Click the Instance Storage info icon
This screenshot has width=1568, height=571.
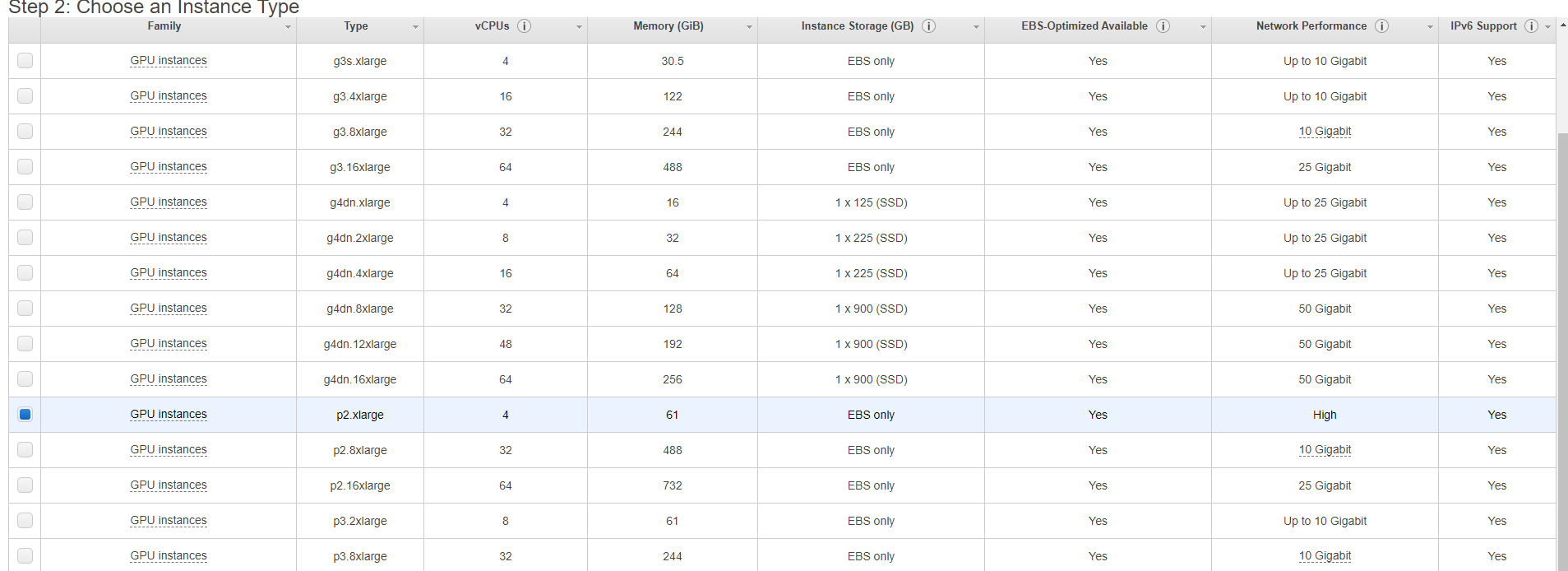point(928,26)
